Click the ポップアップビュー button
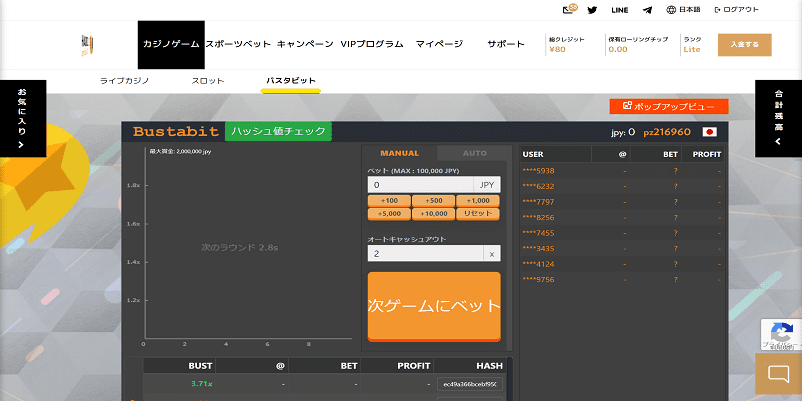This screenshot has width=802, height=401. point(669,106)
